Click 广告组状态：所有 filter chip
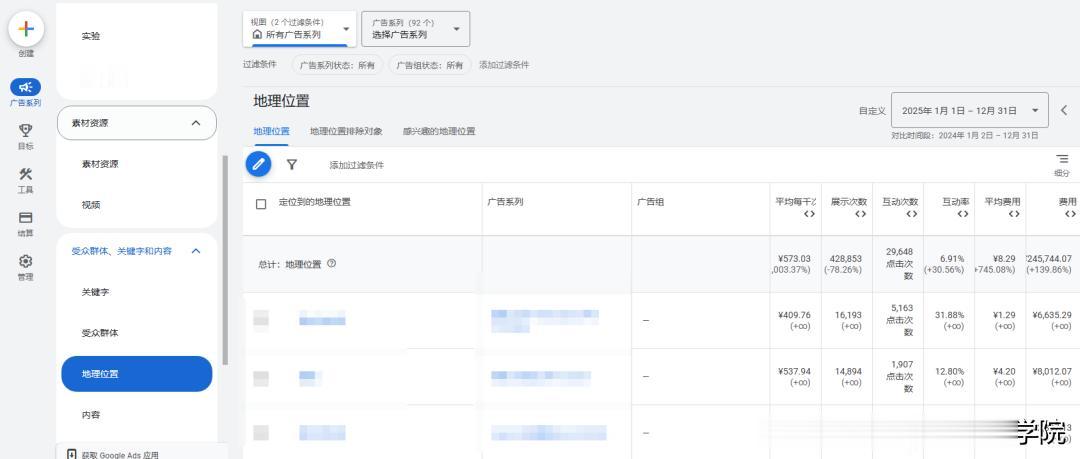This screenshot has width=1080, height=459. (x=430, y=65)
